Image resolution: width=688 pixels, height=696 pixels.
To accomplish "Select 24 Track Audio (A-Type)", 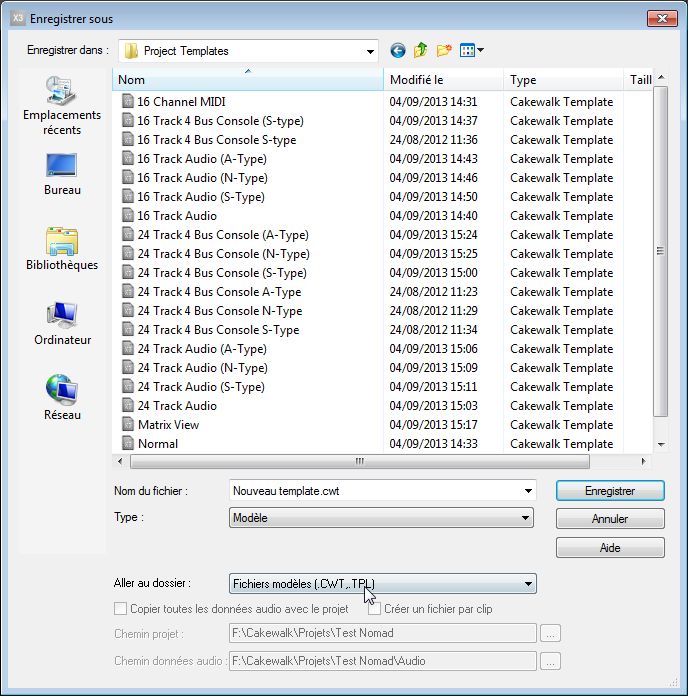I will coord(202,348).
